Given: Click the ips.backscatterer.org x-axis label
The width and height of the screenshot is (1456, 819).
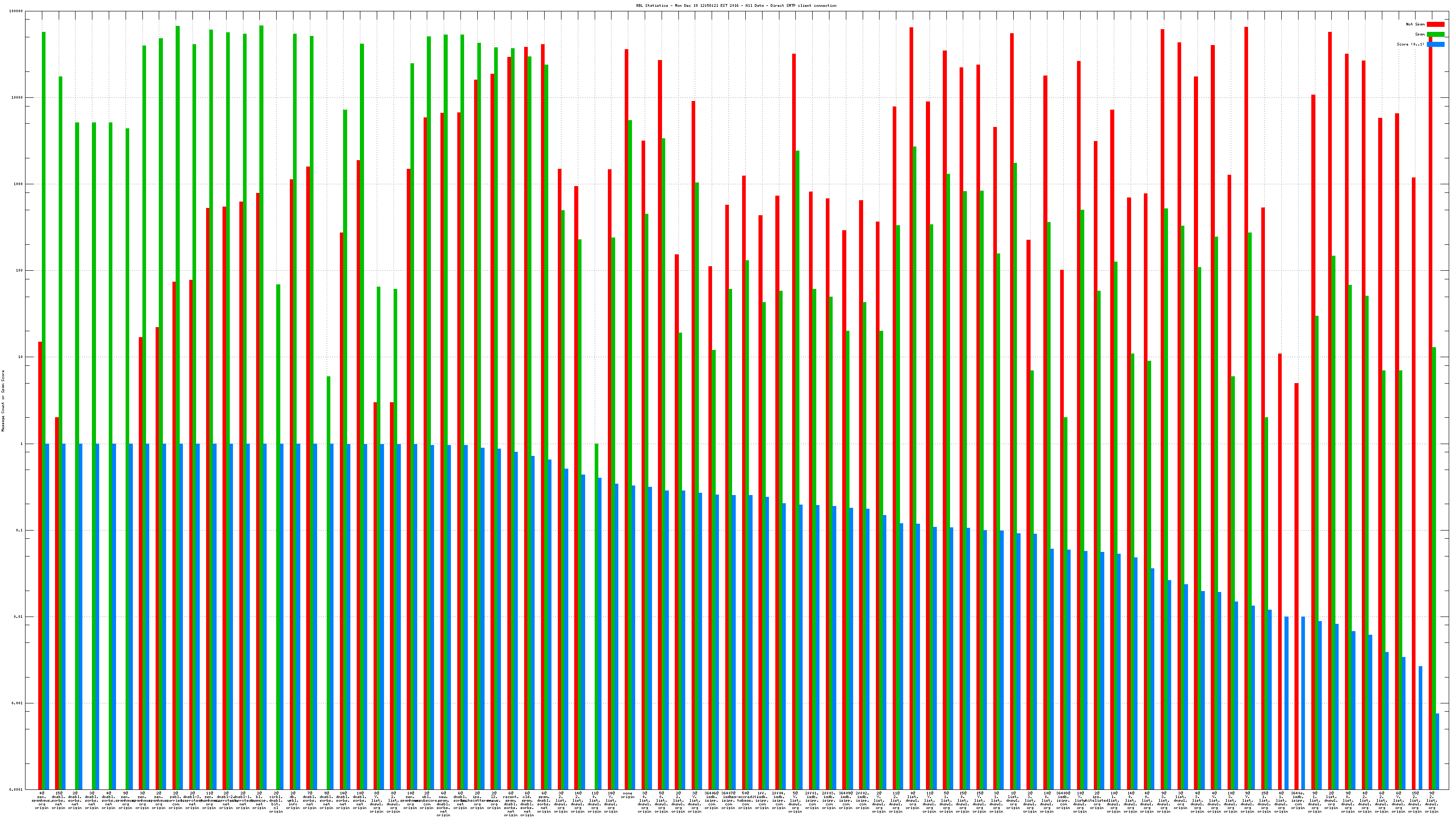Looking at the screenshot, I should 477,800.
